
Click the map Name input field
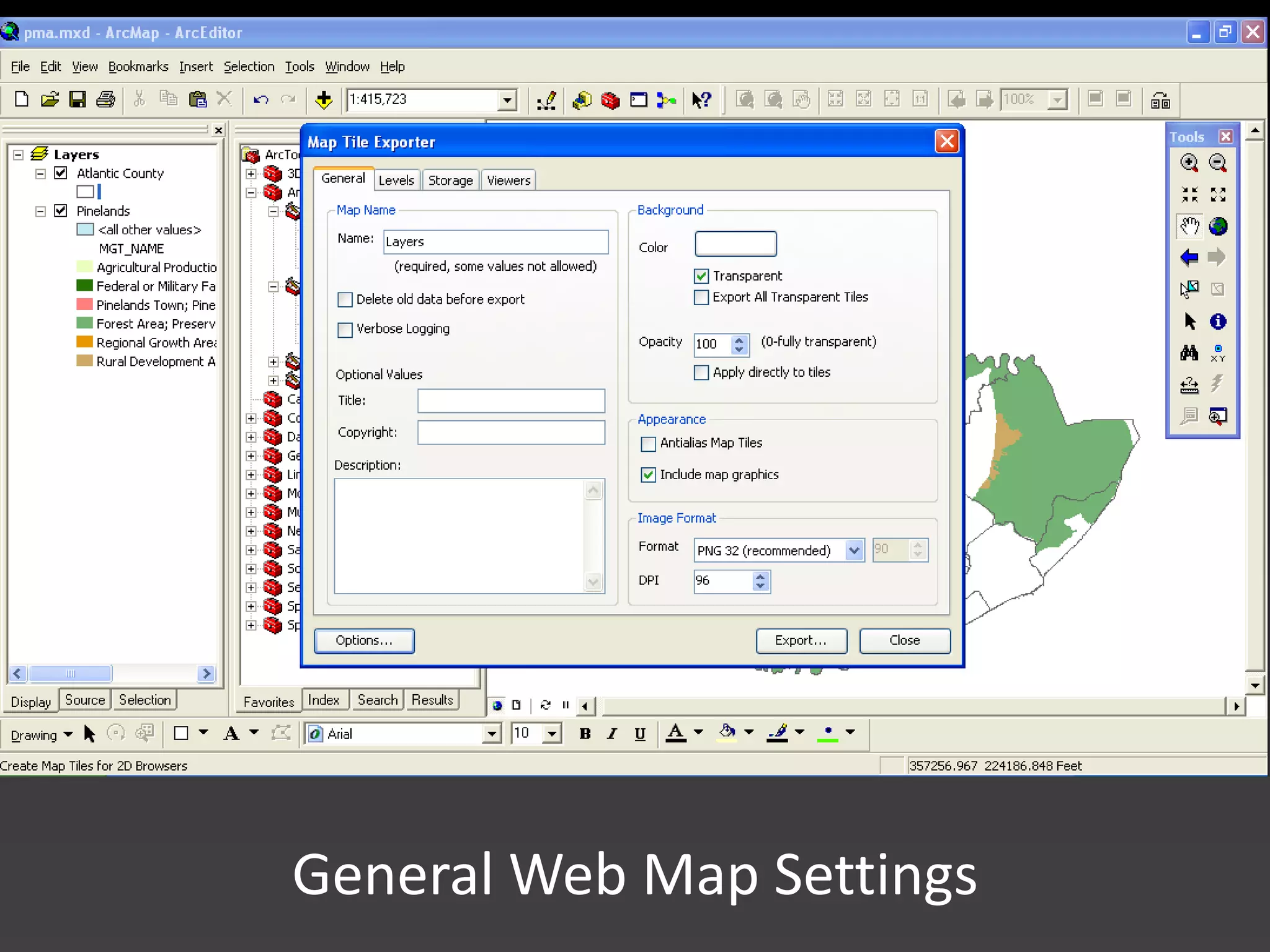(495, 242)
